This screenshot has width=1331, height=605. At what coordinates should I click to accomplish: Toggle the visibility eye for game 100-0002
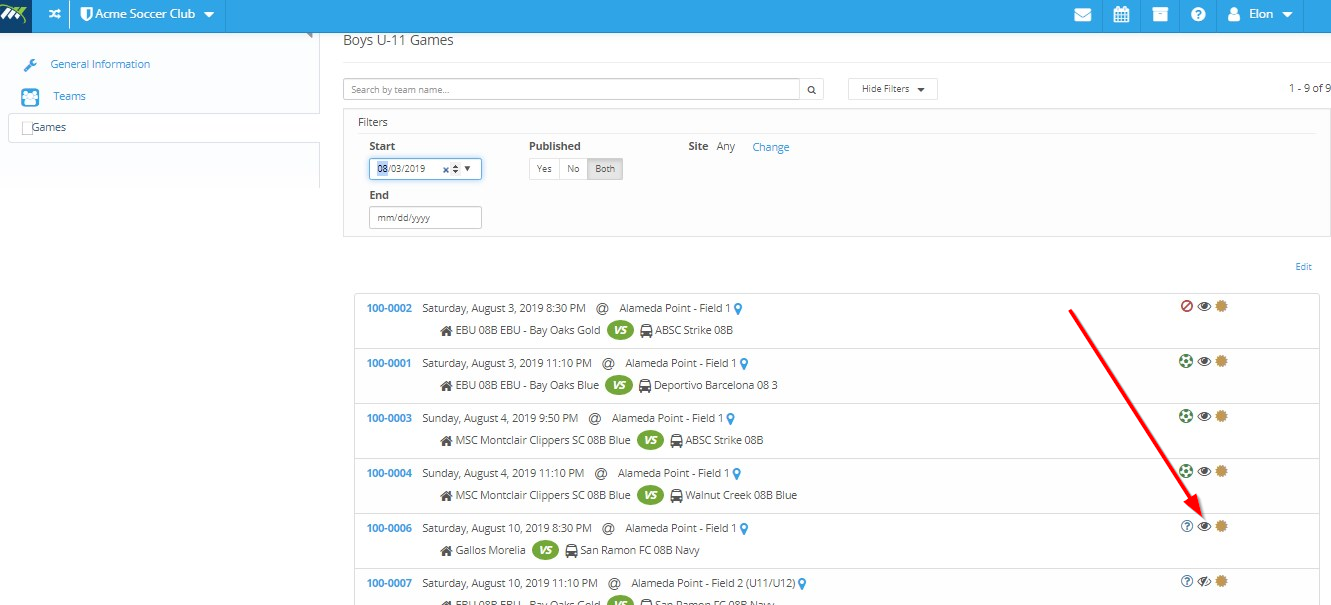point(1204,306)
